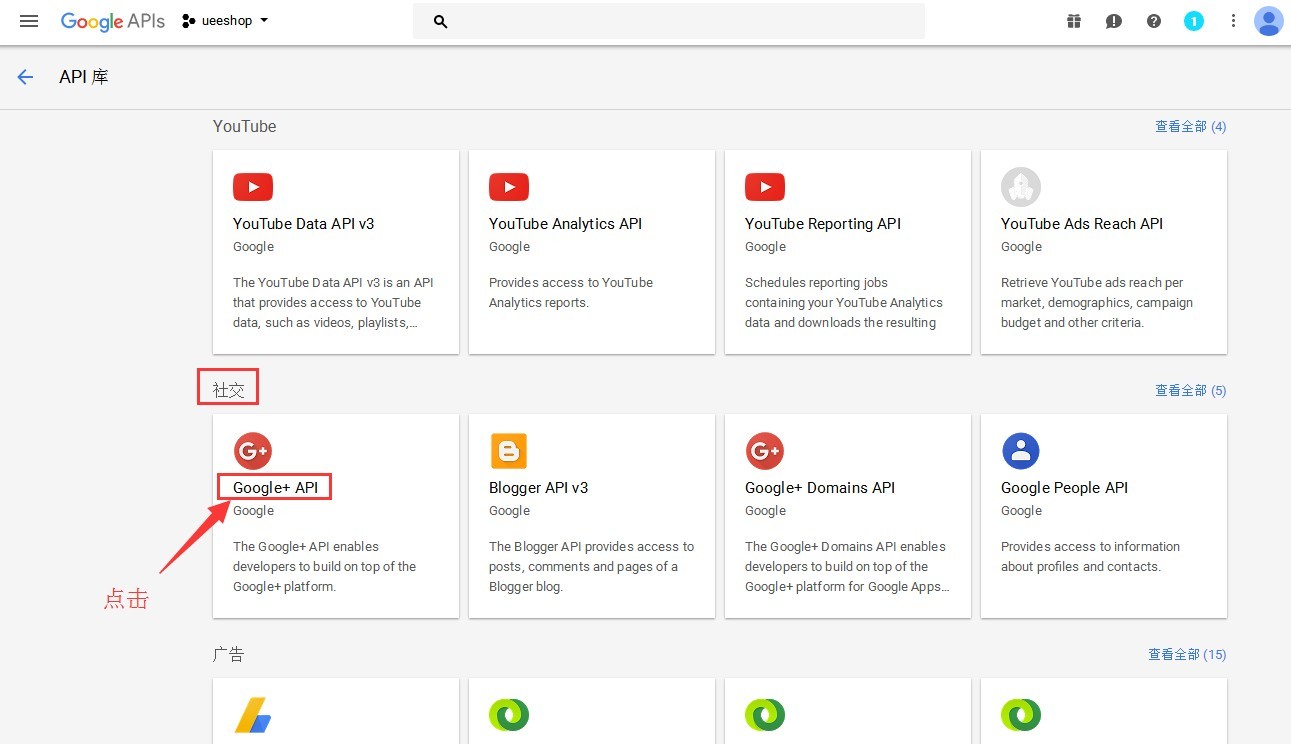The width and height of the screenshot is (1291, 744).
Task: Open the YouTube Reporting API title
Action: (x=823, y=224)
